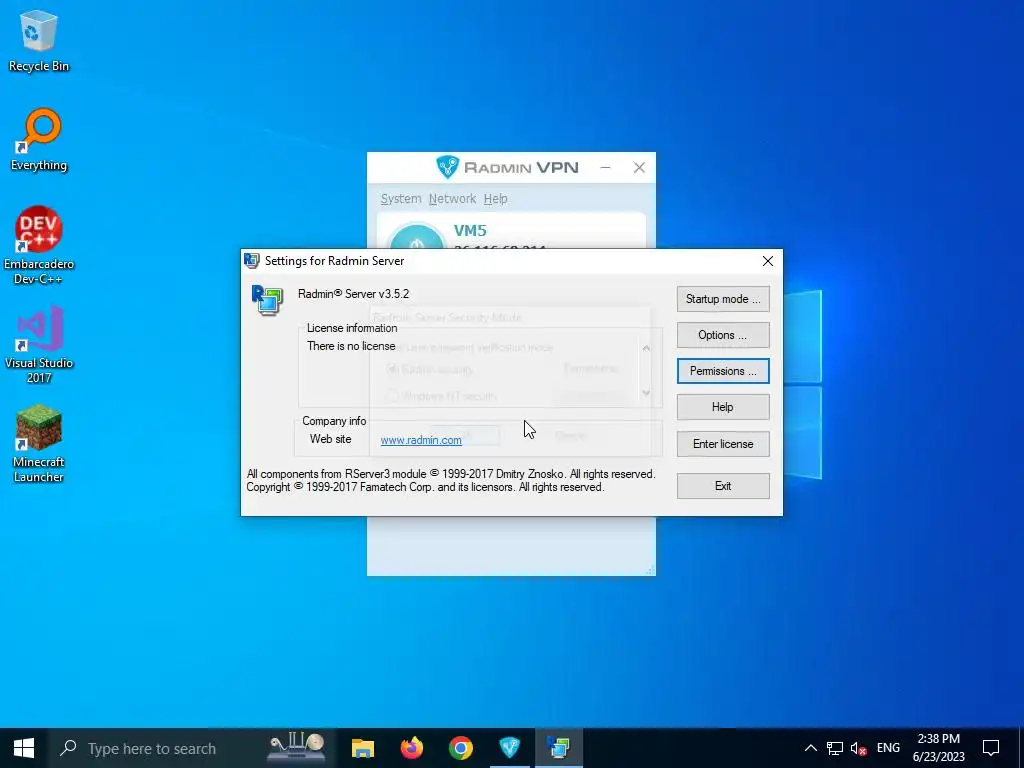Select the Visual Studio 2017 desktop icon
1024x768 pixels.
[x=39, y=344]
